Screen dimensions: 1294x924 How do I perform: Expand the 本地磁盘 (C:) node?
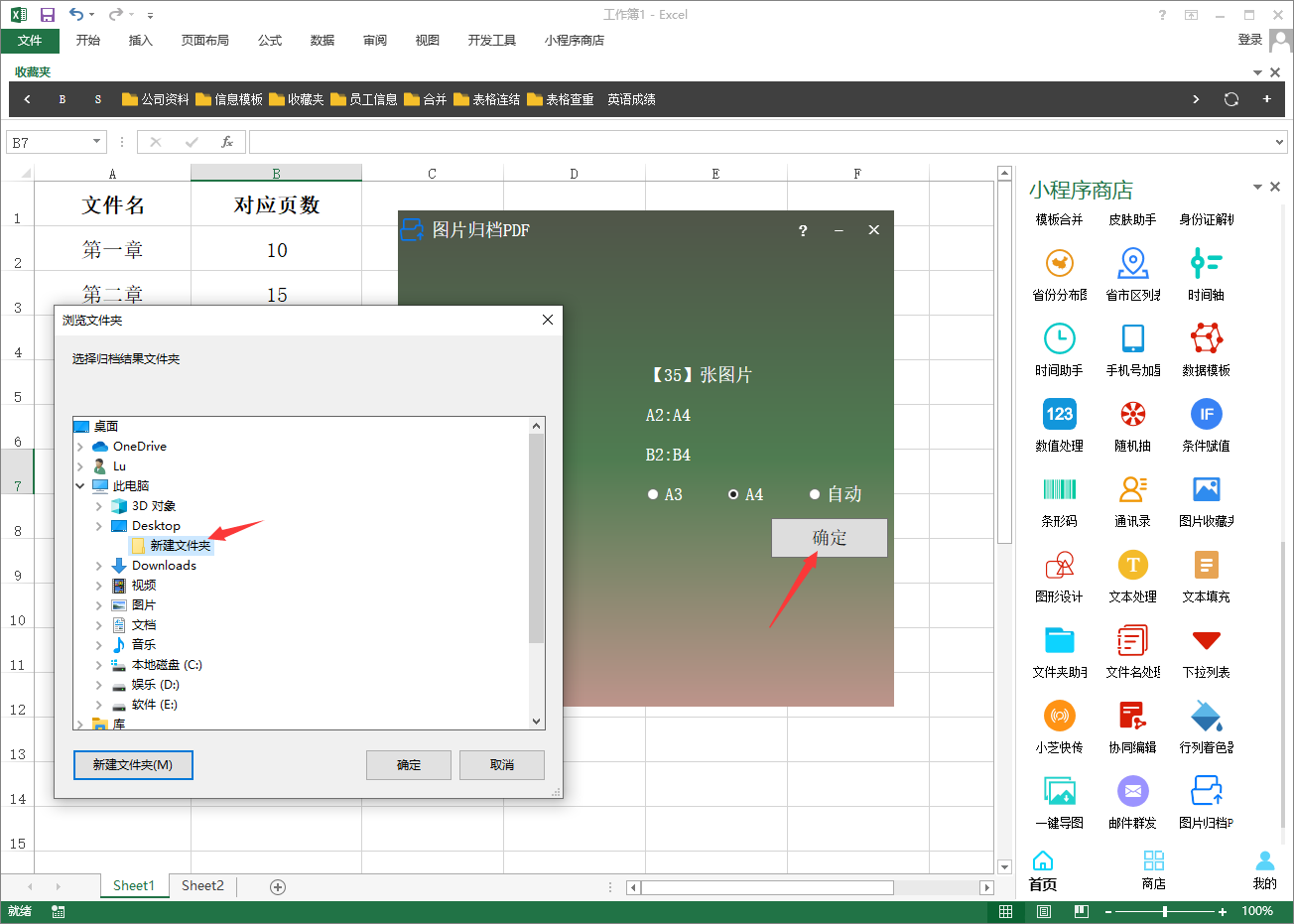click(x=99, y=665)
